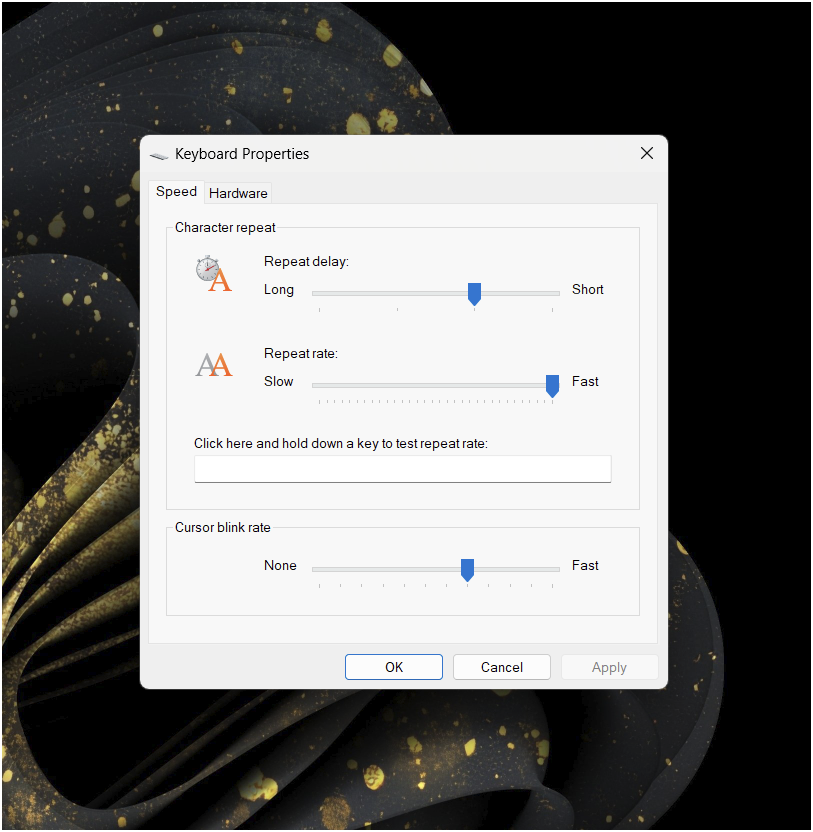Click the double-A Repeat rate icon
Viewport: 813px width, 832px height.
point(214,365)
